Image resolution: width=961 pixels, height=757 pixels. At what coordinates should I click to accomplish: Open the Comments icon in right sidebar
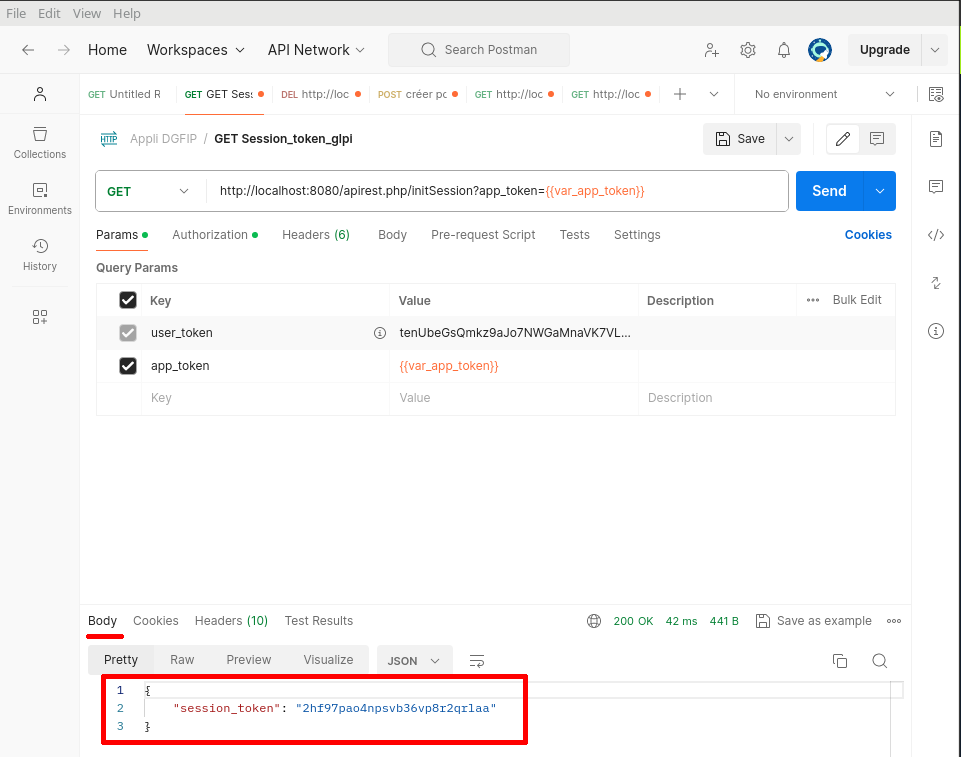click(936, 186)
